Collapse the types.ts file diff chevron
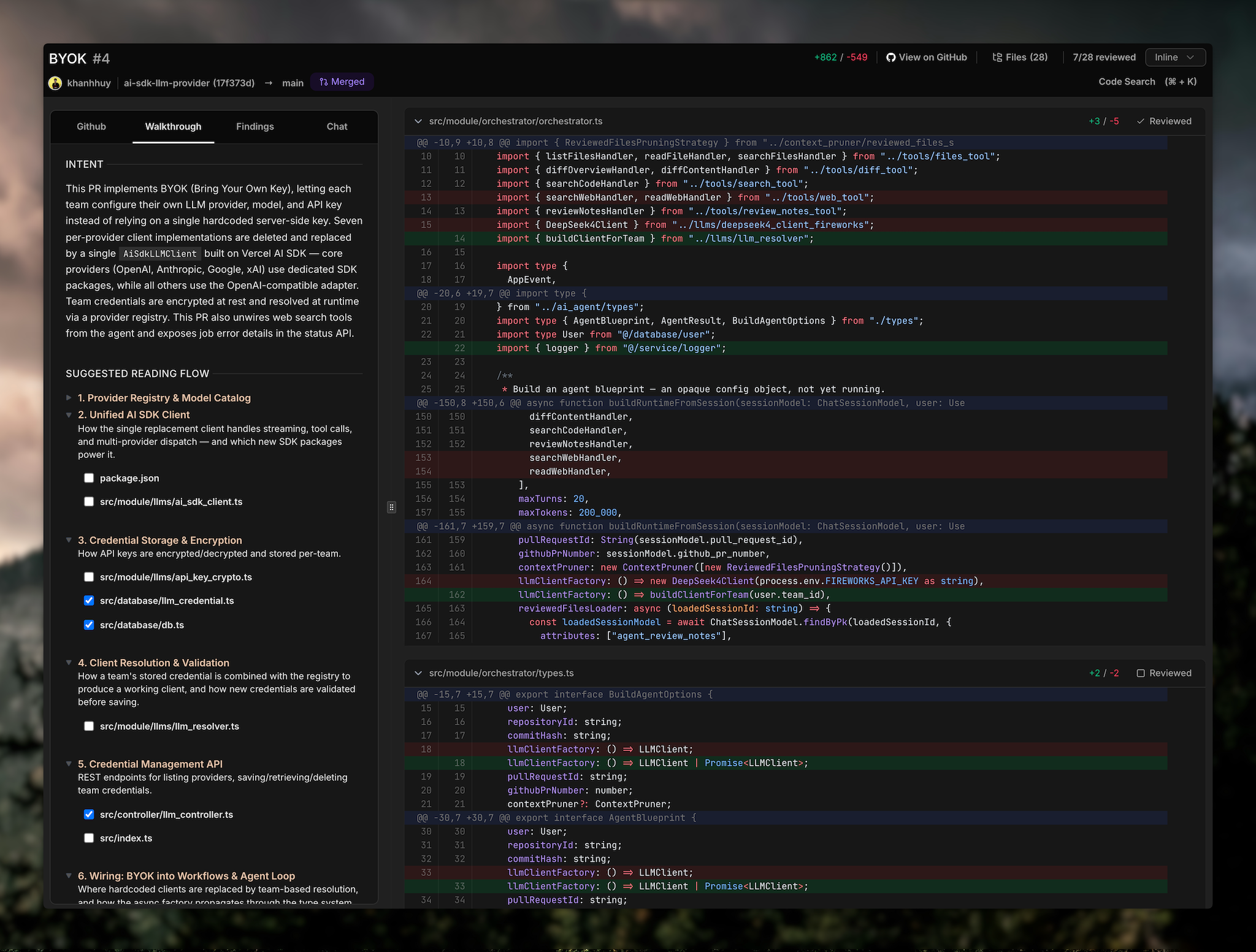Viewport: 1256px width, 952px height. point(418,673)
